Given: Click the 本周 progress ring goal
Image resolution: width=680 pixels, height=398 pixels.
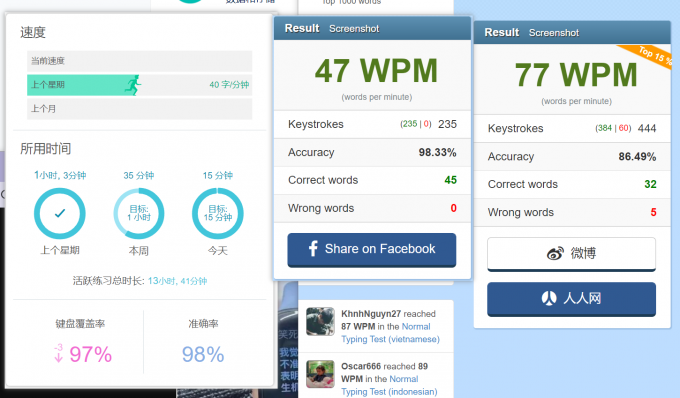Looking at the screenshot, I should [x=139, y=213].
